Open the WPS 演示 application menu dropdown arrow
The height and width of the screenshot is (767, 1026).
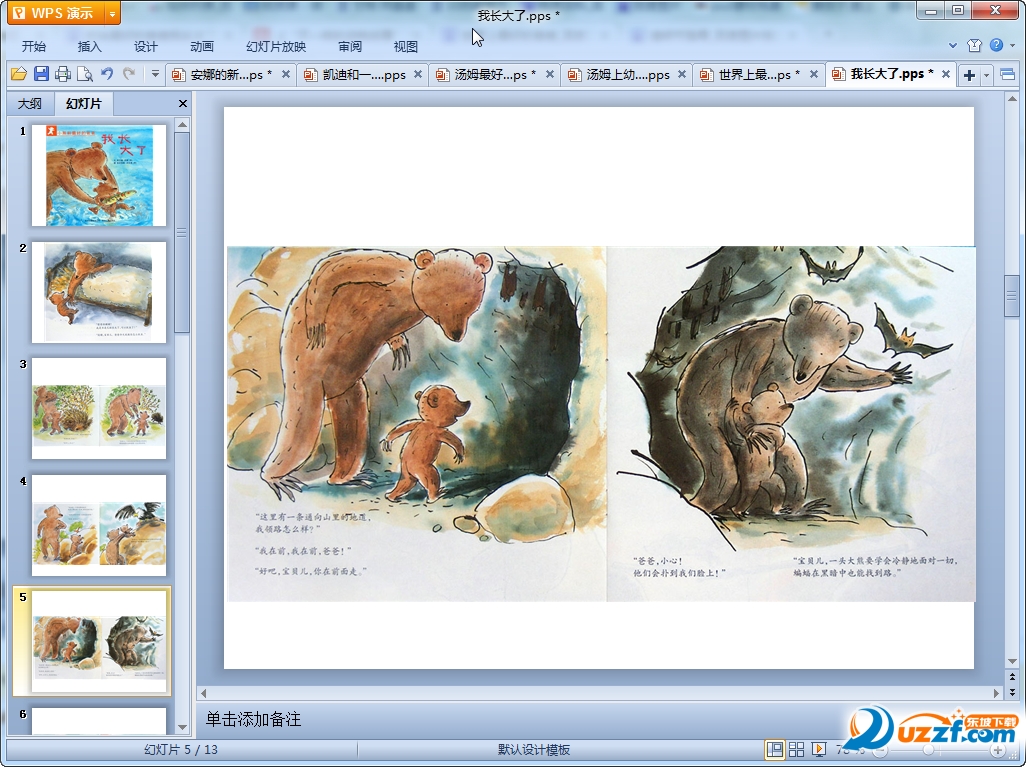[x=113, y=13]
